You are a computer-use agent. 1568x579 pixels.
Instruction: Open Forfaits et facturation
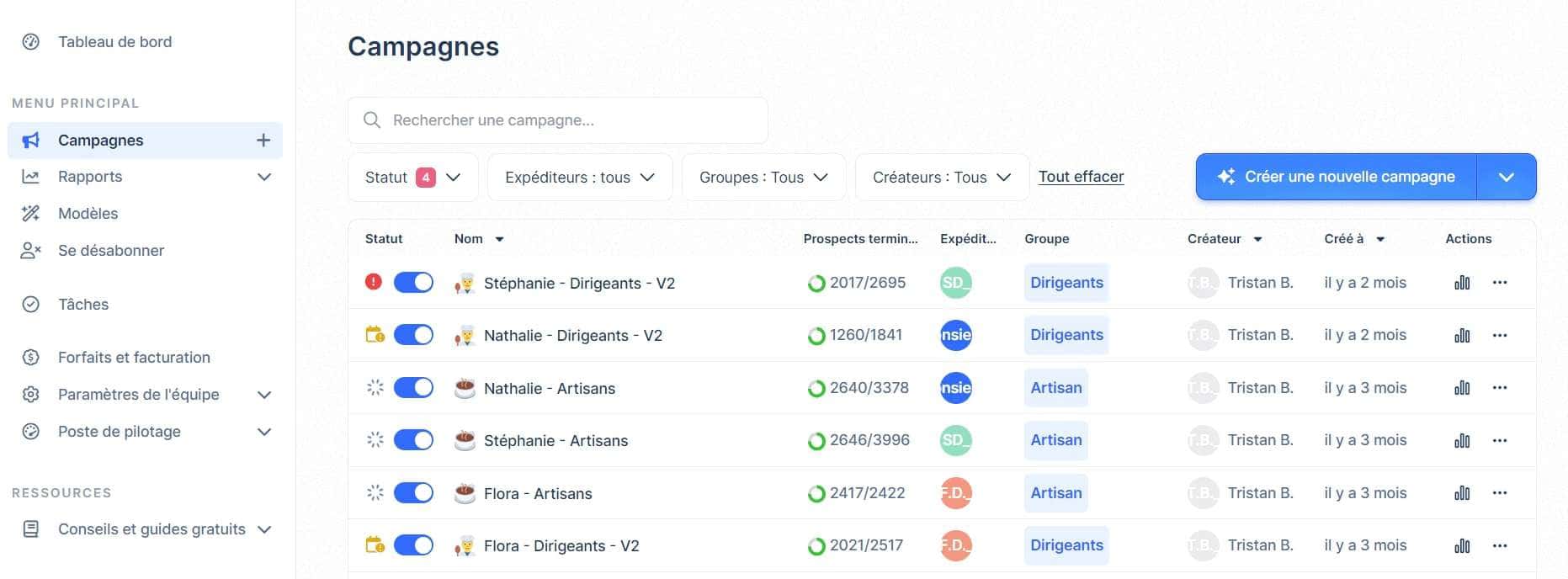pyautogui.click(x=134, y=358)
